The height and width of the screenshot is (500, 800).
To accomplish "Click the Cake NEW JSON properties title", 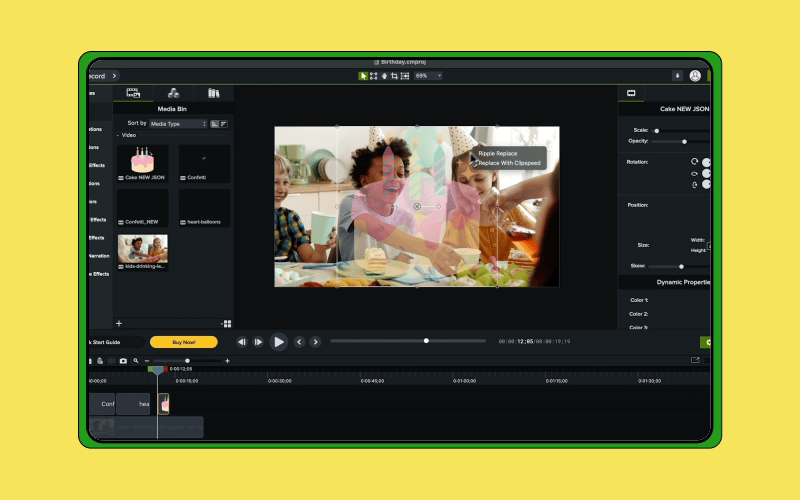I will pos(685,109).
